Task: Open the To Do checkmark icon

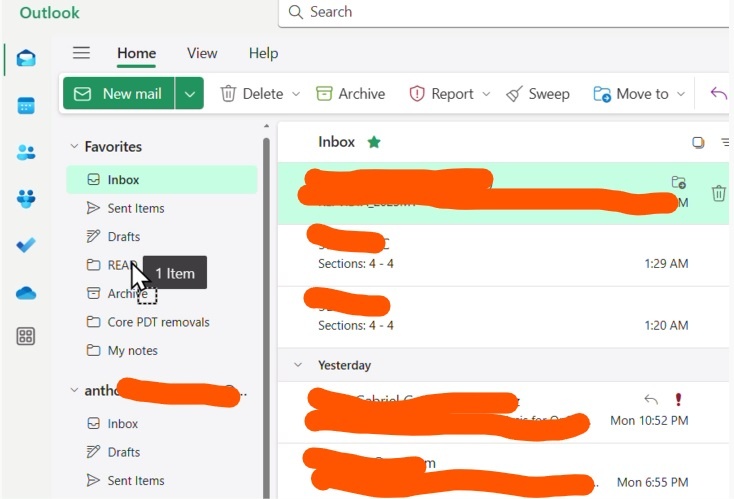Action: [x=26, y=244]
